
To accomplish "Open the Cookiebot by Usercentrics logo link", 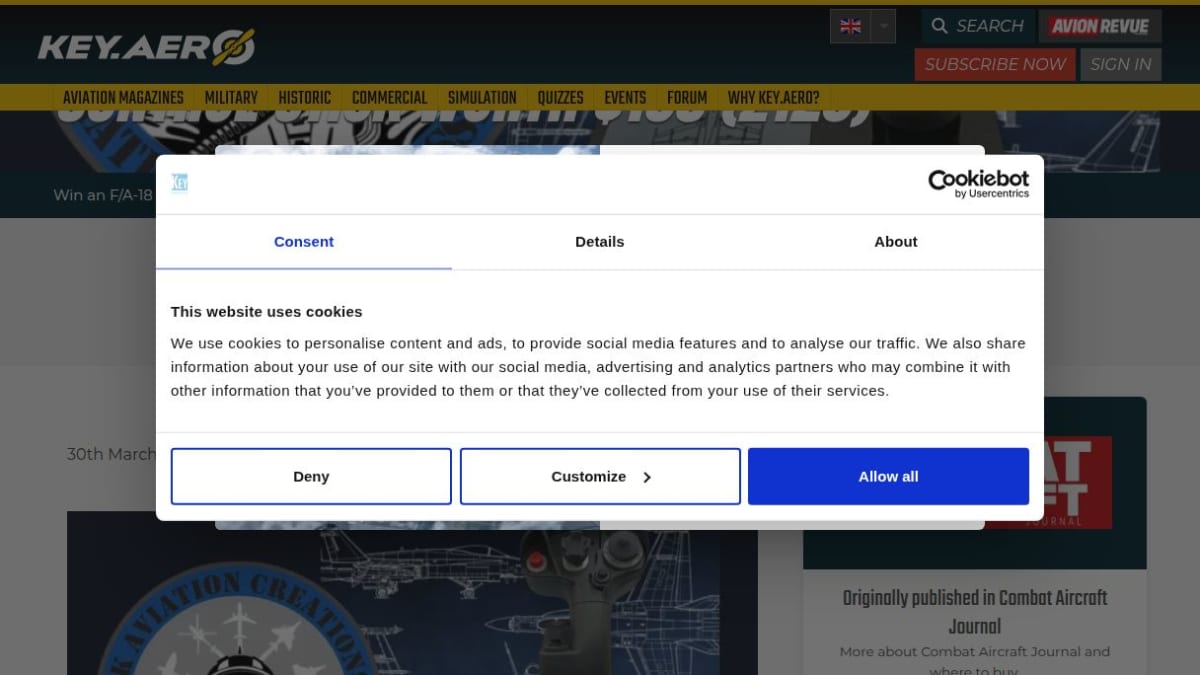I will [978, 183].
